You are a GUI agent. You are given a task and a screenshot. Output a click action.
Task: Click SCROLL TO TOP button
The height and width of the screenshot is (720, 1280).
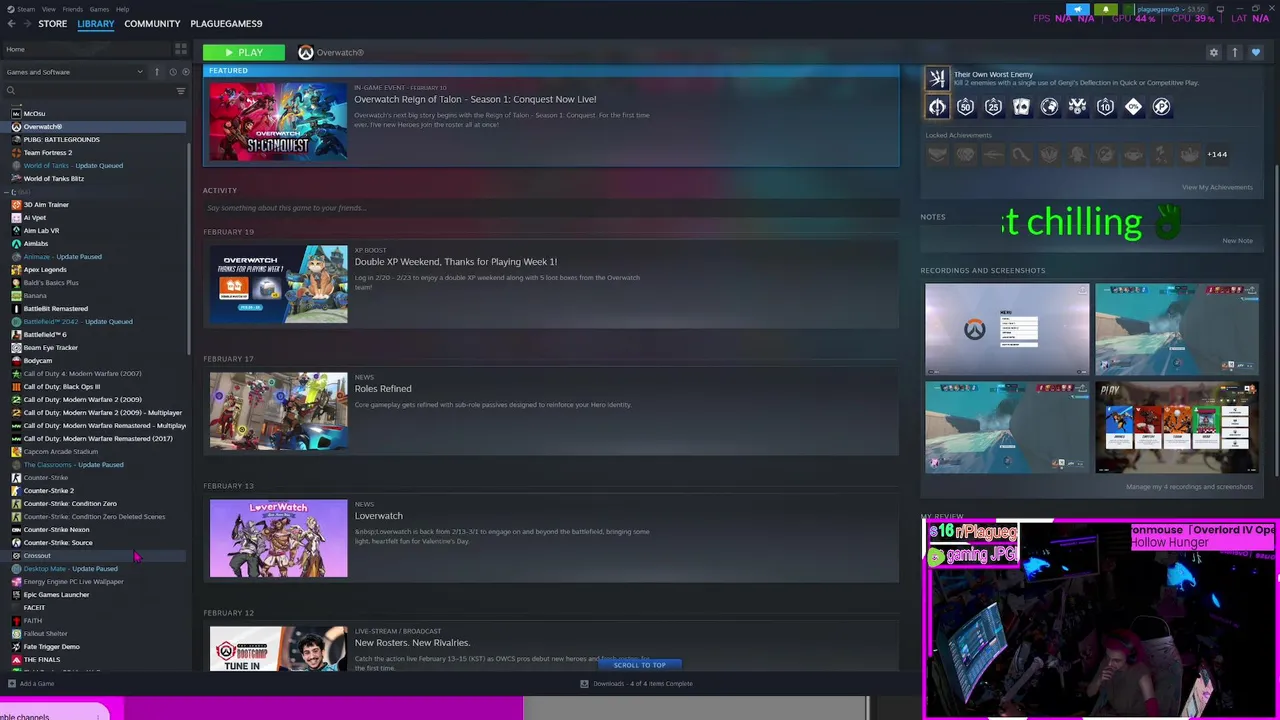tap(639, 665)
